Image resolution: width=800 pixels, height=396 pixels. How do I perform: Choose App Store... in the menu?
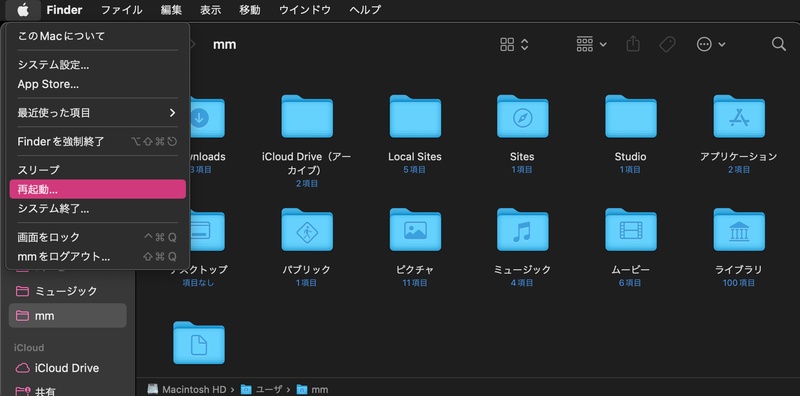click(97, 84)
